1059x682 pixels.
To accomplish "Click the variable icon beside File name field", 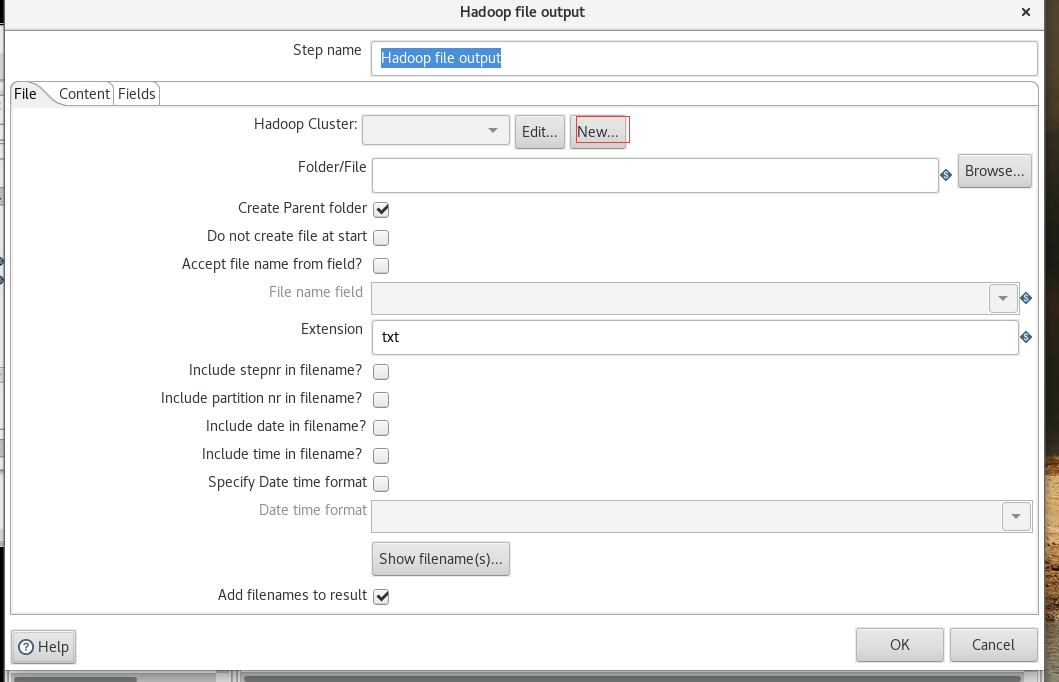I will coord(1026,298).
